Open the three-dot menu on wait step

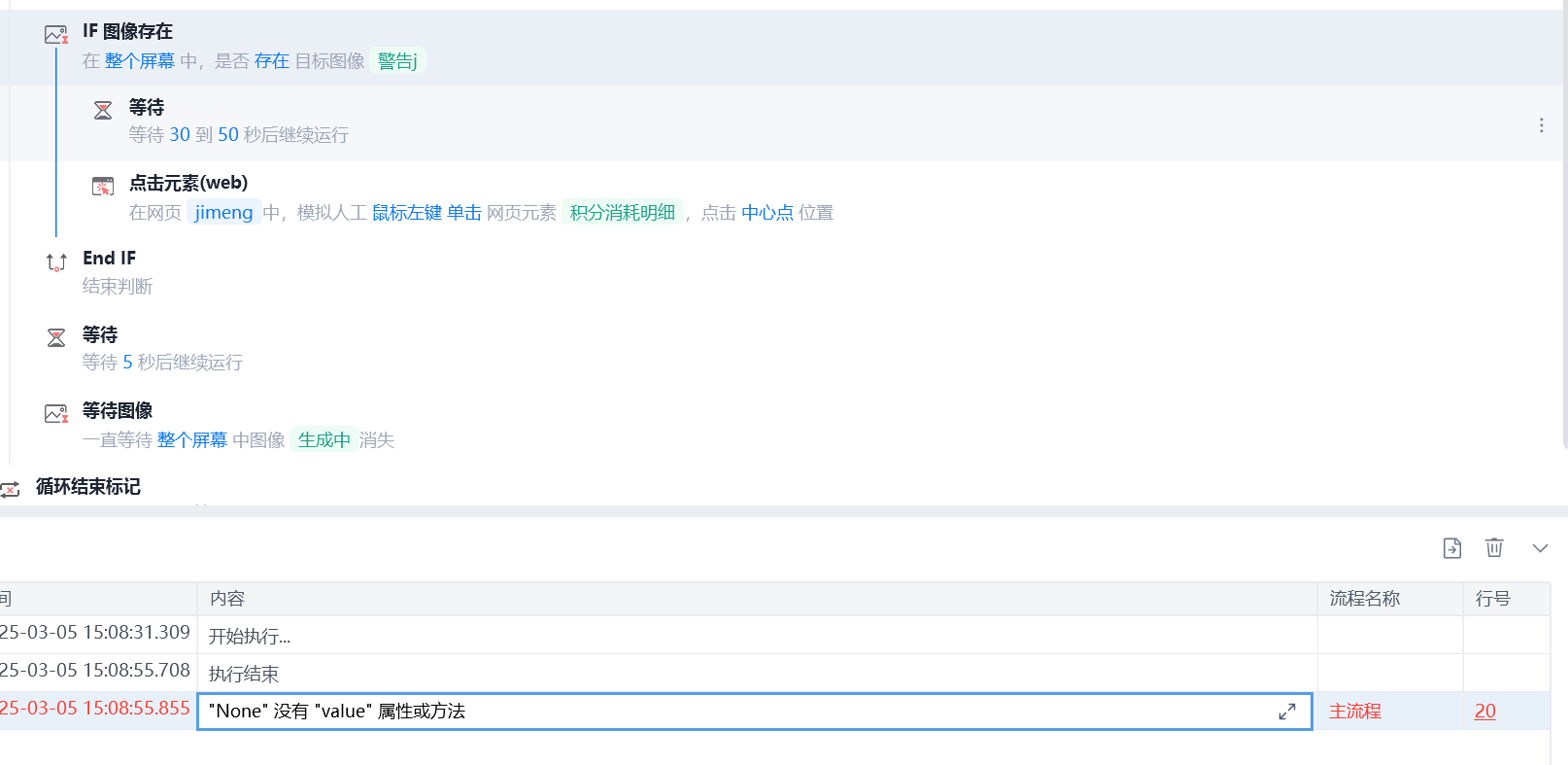[1541, 125]
